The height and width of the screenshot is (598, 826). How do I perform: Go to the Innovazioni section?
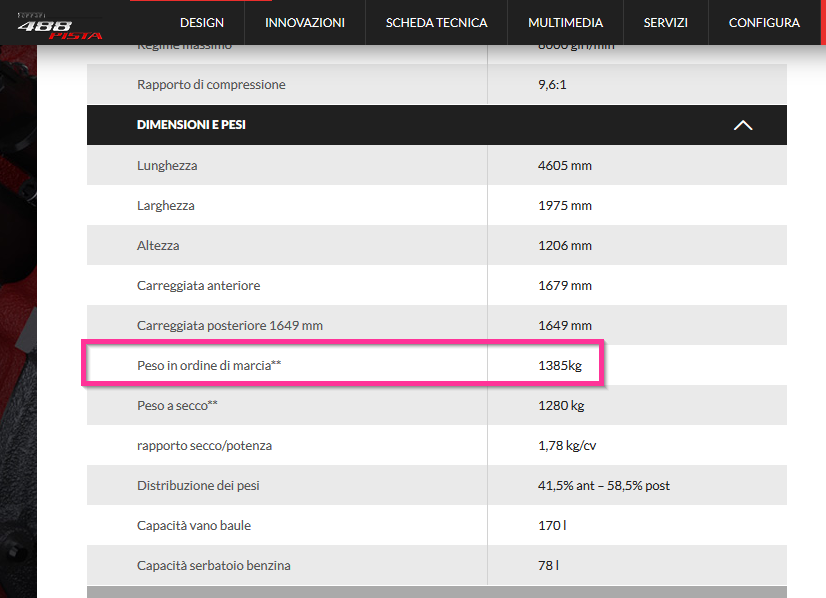305,22
